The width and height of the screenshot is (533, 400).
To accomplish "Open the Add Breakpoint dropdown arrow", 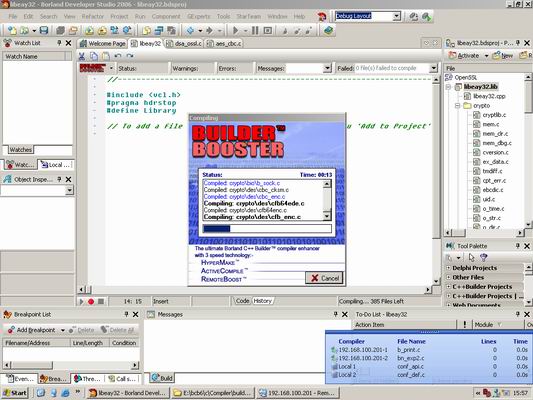I will 63,330.
